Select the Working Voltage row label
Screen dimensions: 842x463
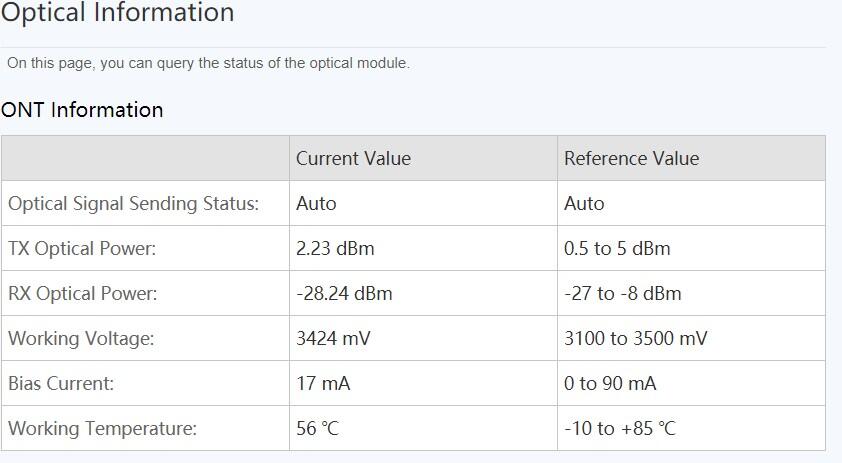click(81, 338)
